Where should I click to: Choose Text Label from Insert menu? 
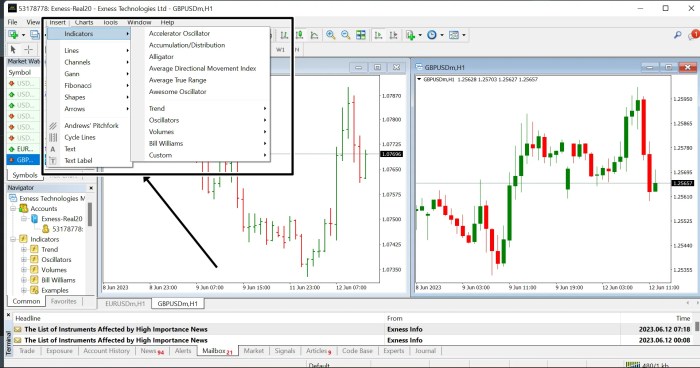click(x=89, y=160)
